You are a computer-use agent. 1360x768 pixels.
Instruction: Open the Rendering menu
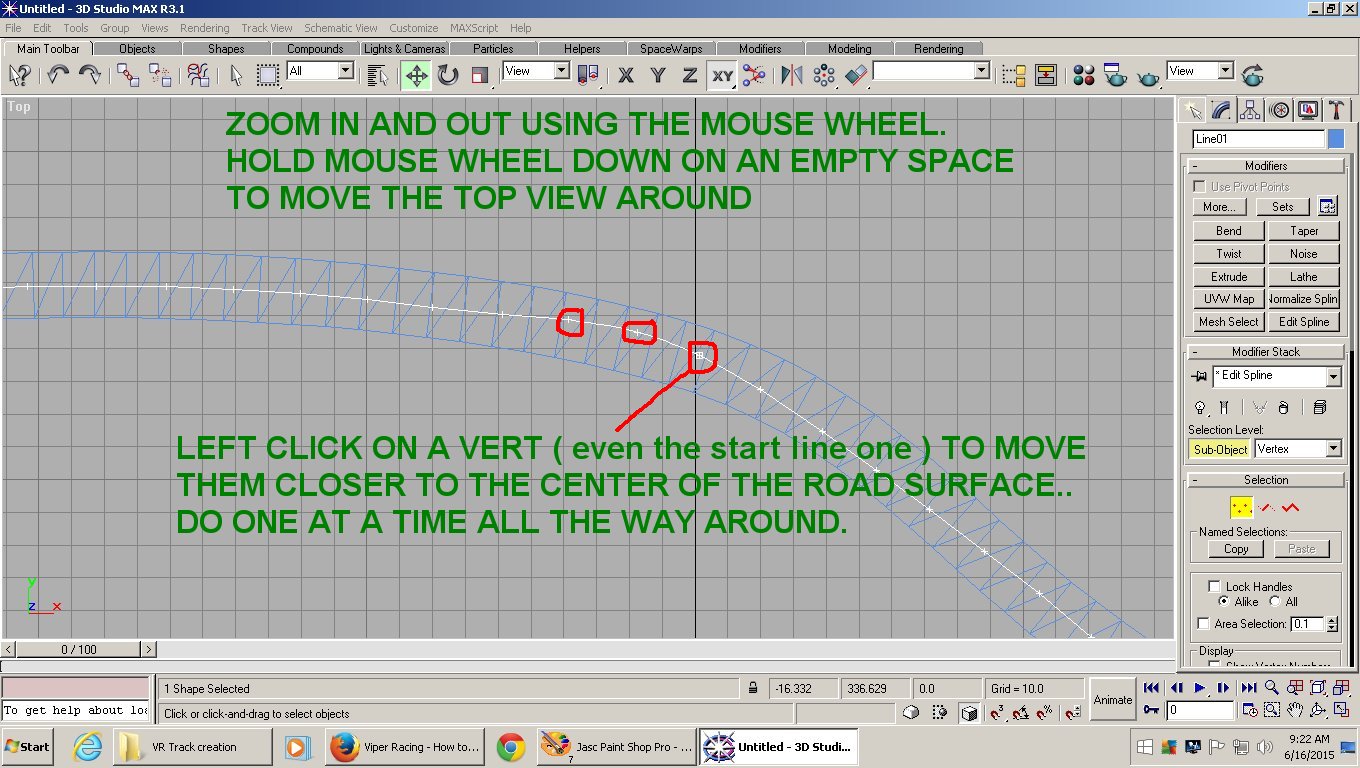(x=204, y=28)
